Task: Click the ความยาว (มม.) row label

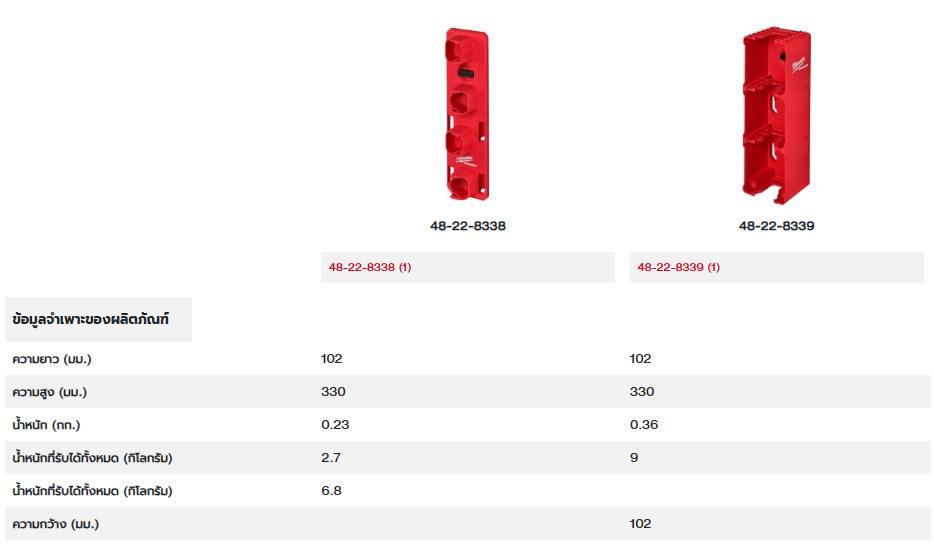Action: click(58, 359)
